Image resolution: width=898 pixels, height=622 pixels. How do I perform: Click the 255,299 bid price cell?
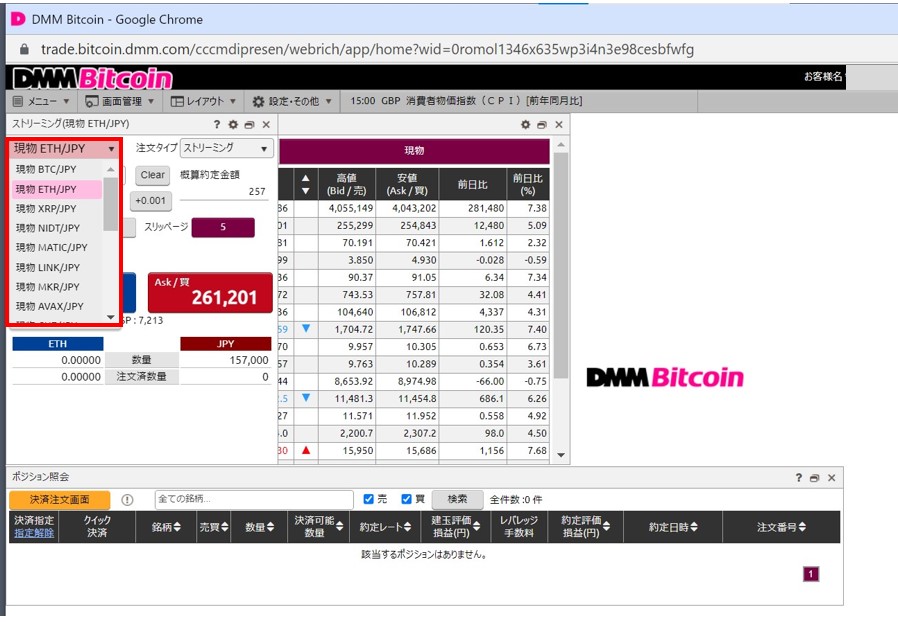[346, 226]
